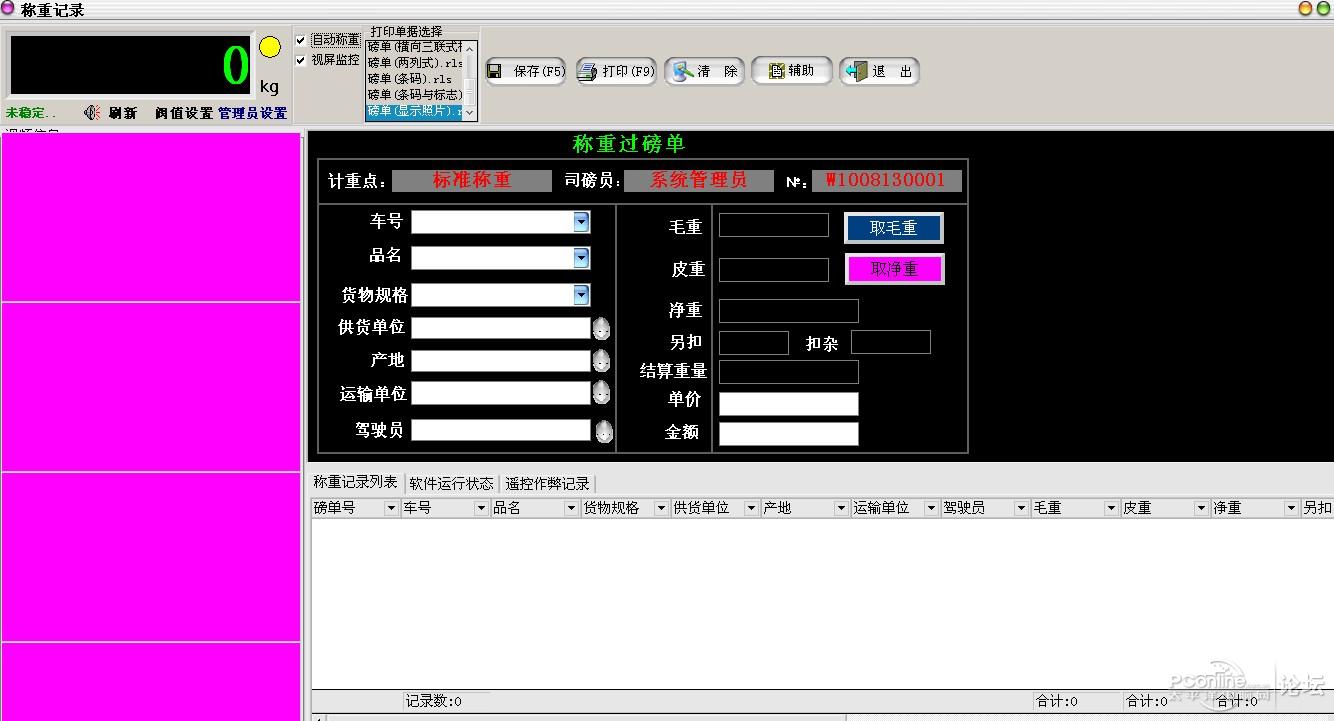Click lookup icon beside 驾驶员 field
The width and height of the screenshot is (1334, 721).
(x=604, y=431)
